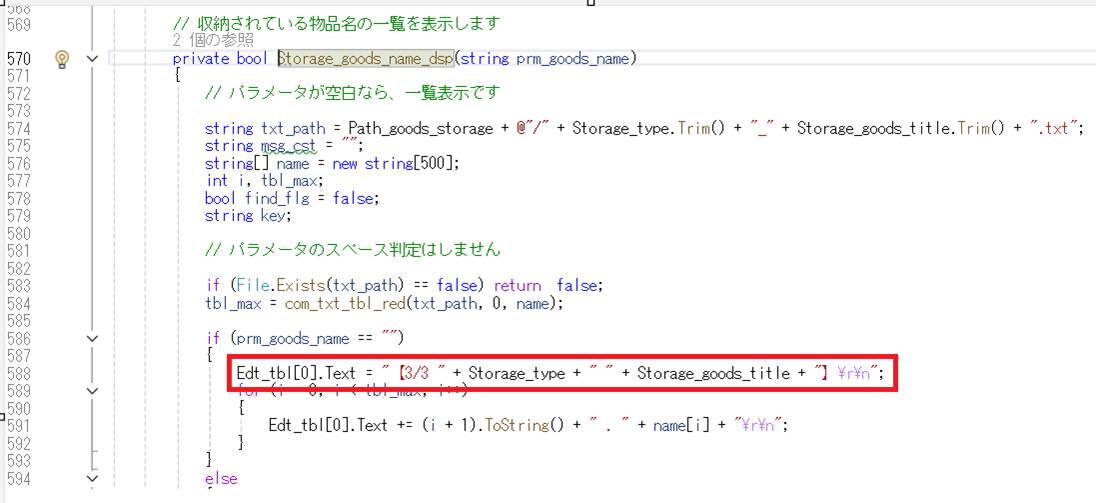Image resolution: width=1096 pixels, height=503 pixels.
Task: Click the msg_cst variable with the underline
Action: click(285, 145)
